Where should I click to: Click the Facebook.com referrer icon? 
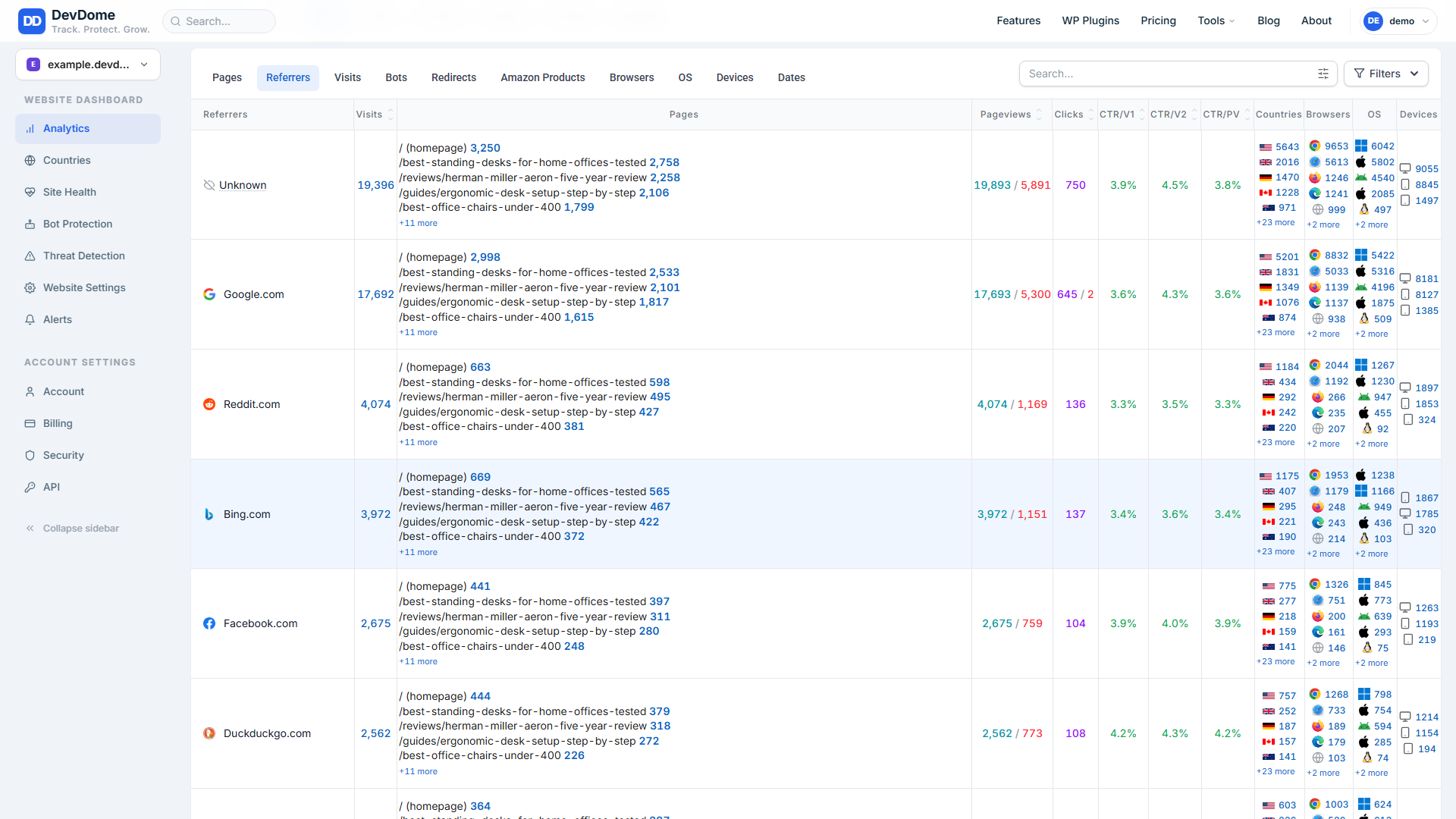tap(209, 623)
